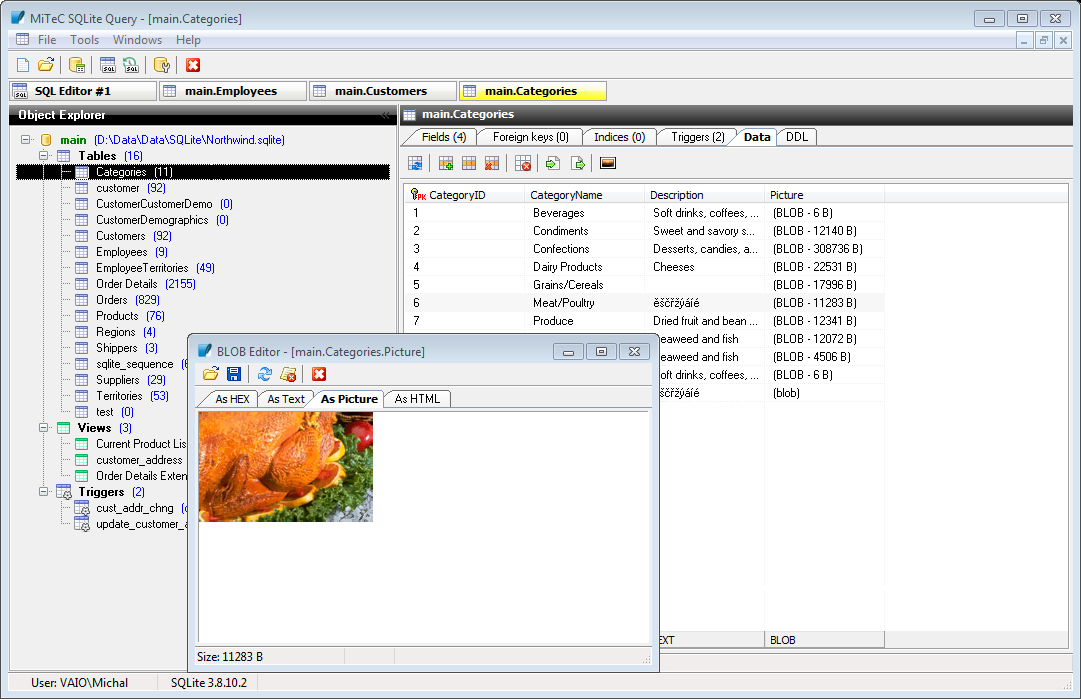Click the red X icon in main toolbar
This screenshot has width=1081, height=699.
coord(193,65)
